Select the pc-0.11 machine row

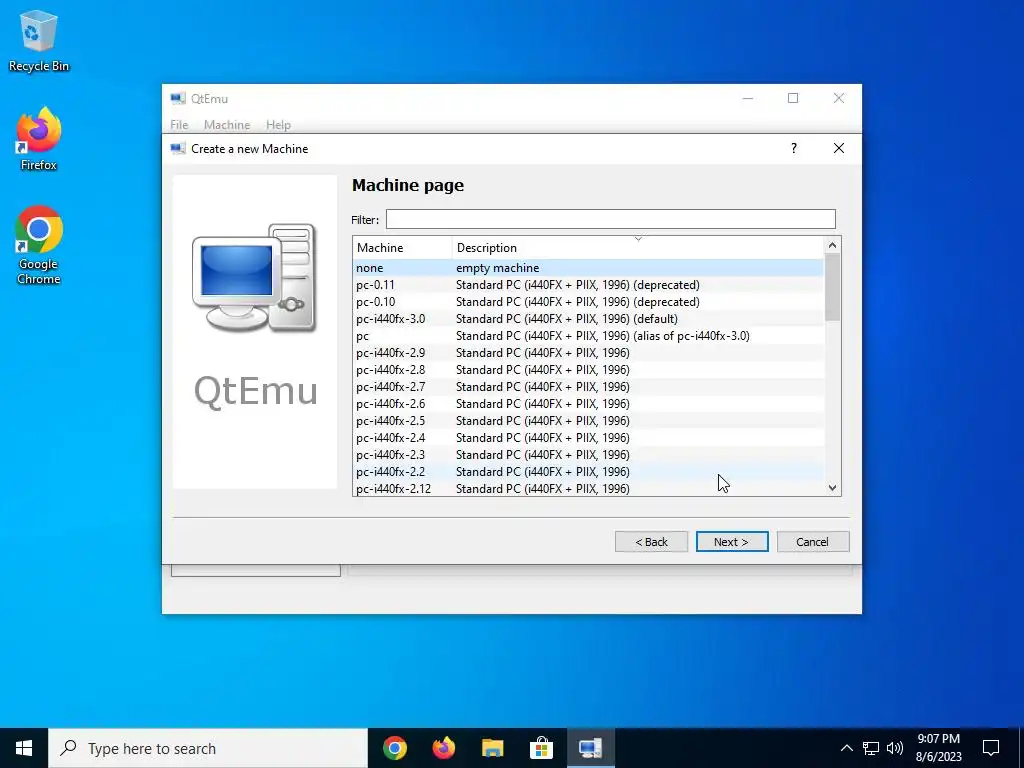[x=588, y=285]
